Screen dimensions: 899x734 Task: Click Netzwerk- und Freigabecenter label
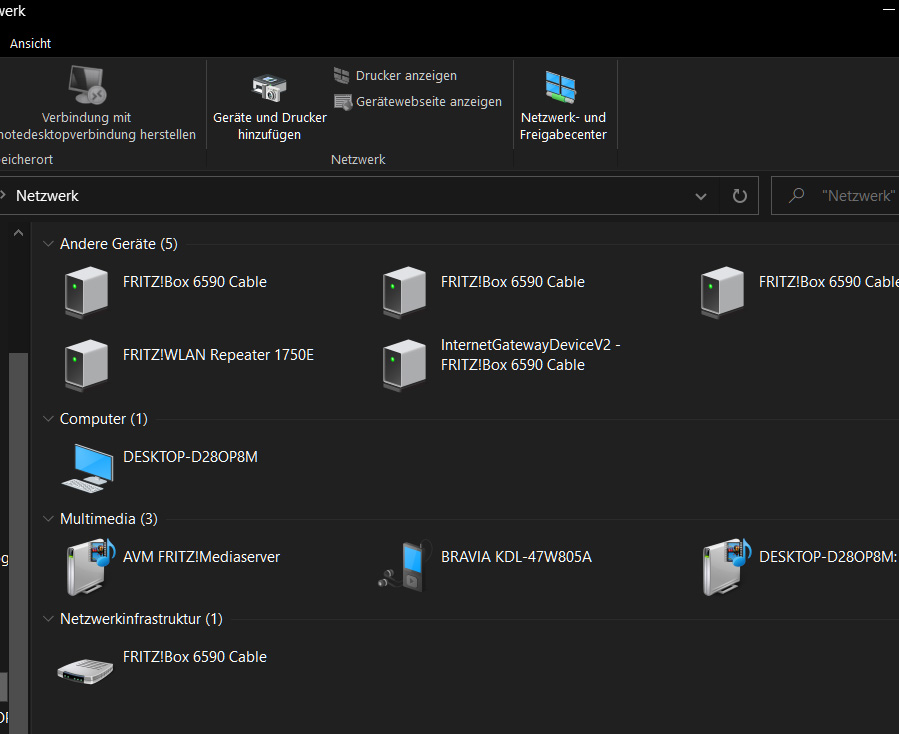coord(563,126)
